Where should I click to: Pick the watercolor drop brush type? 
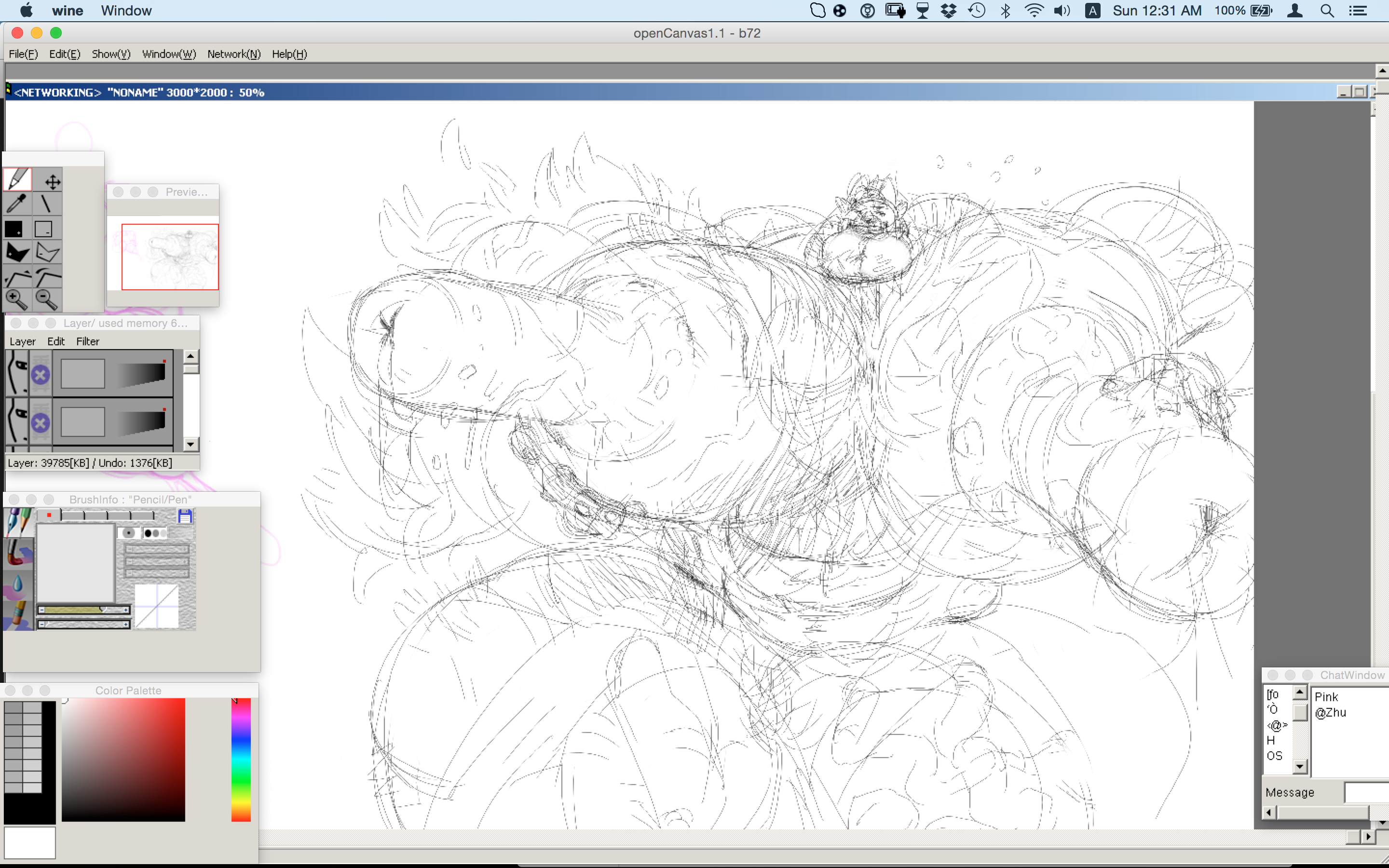click(17, 584)
